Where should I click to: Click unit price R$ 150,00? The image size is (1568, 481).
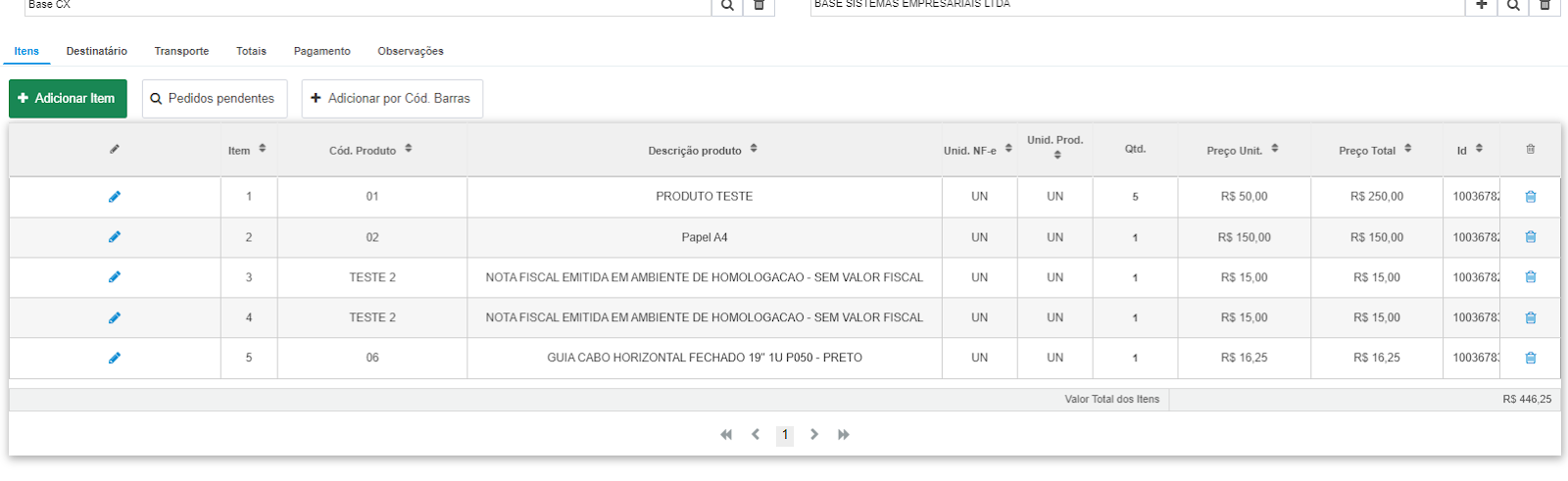1245,237
